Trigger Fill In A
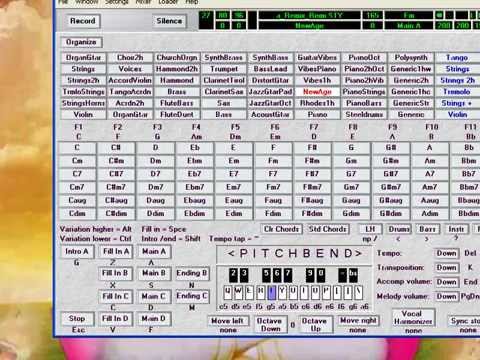 pos(116,251)
